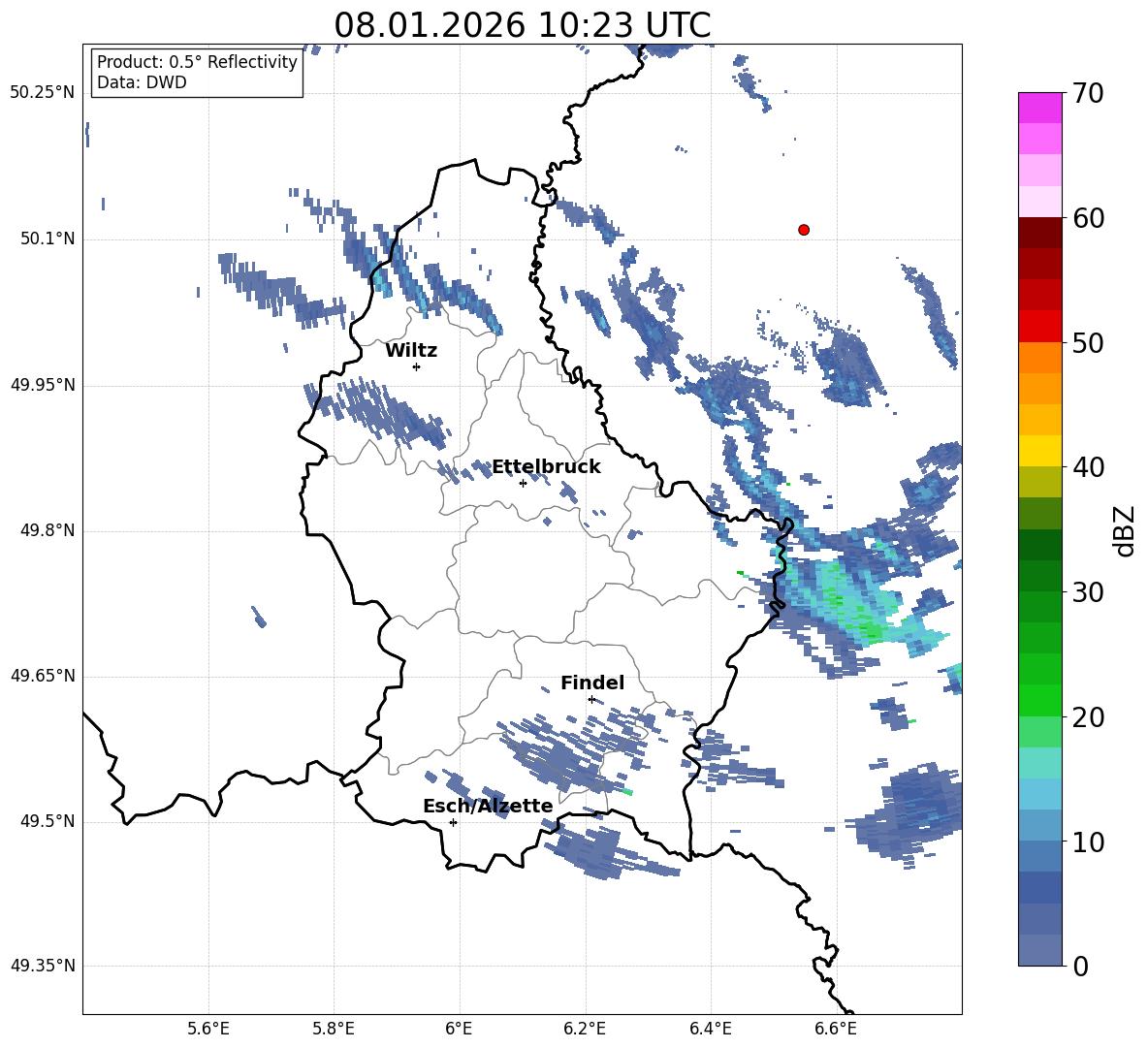The image size is (1148, 1048).
Task: Click the Findel city label
Action: pos(592,683)
